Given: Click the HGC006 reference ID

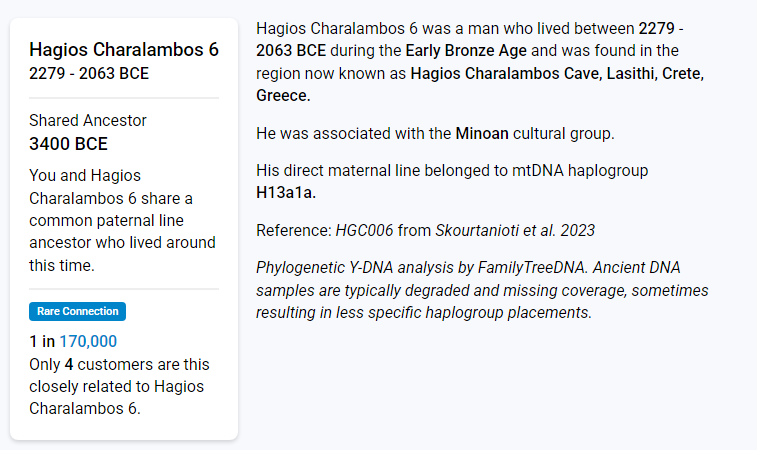Looking at the screenshot, I should click(x=364, y=230).
